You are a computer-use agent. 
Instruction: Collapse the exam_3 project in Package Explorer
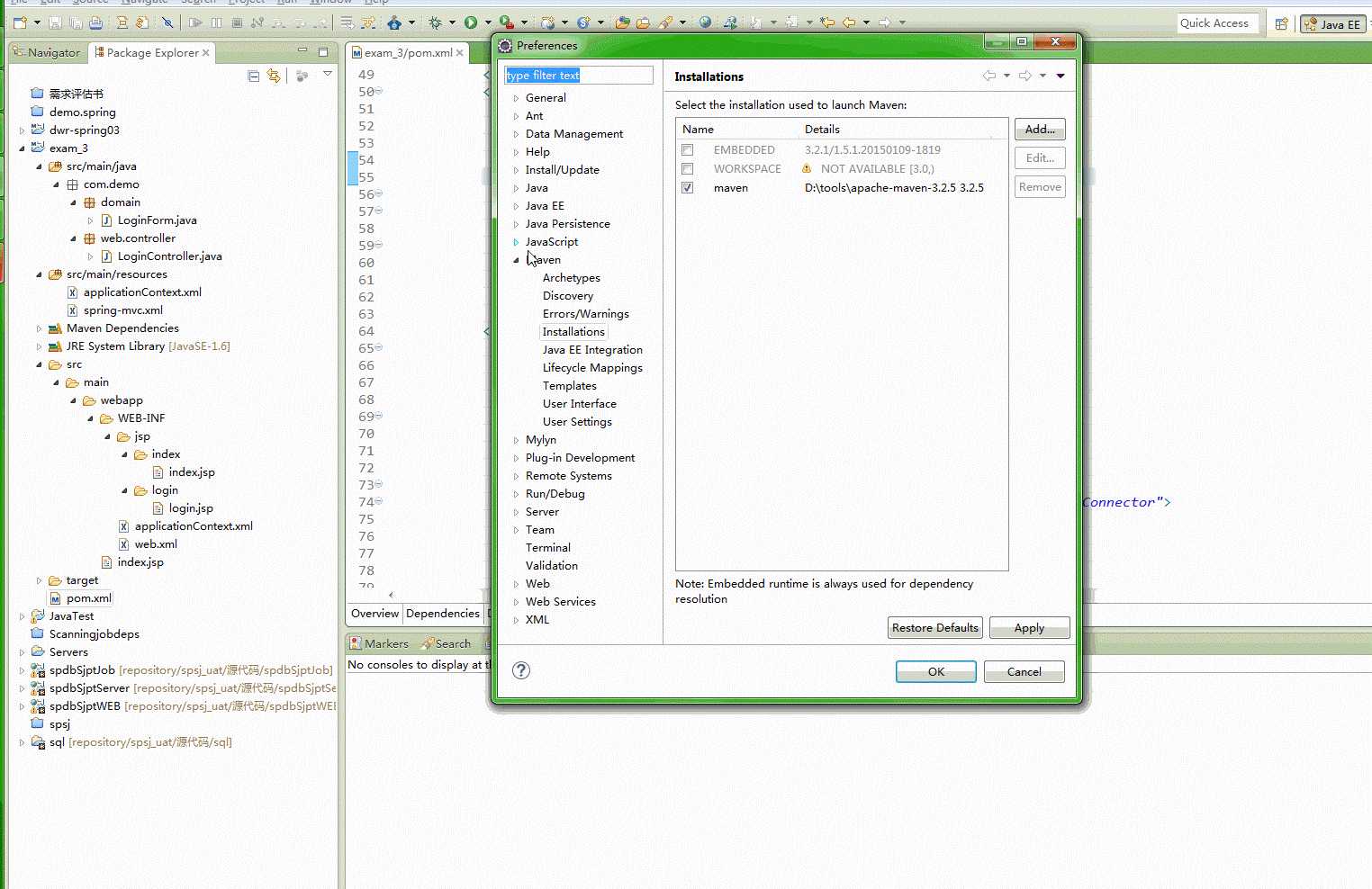pos(23,148)
